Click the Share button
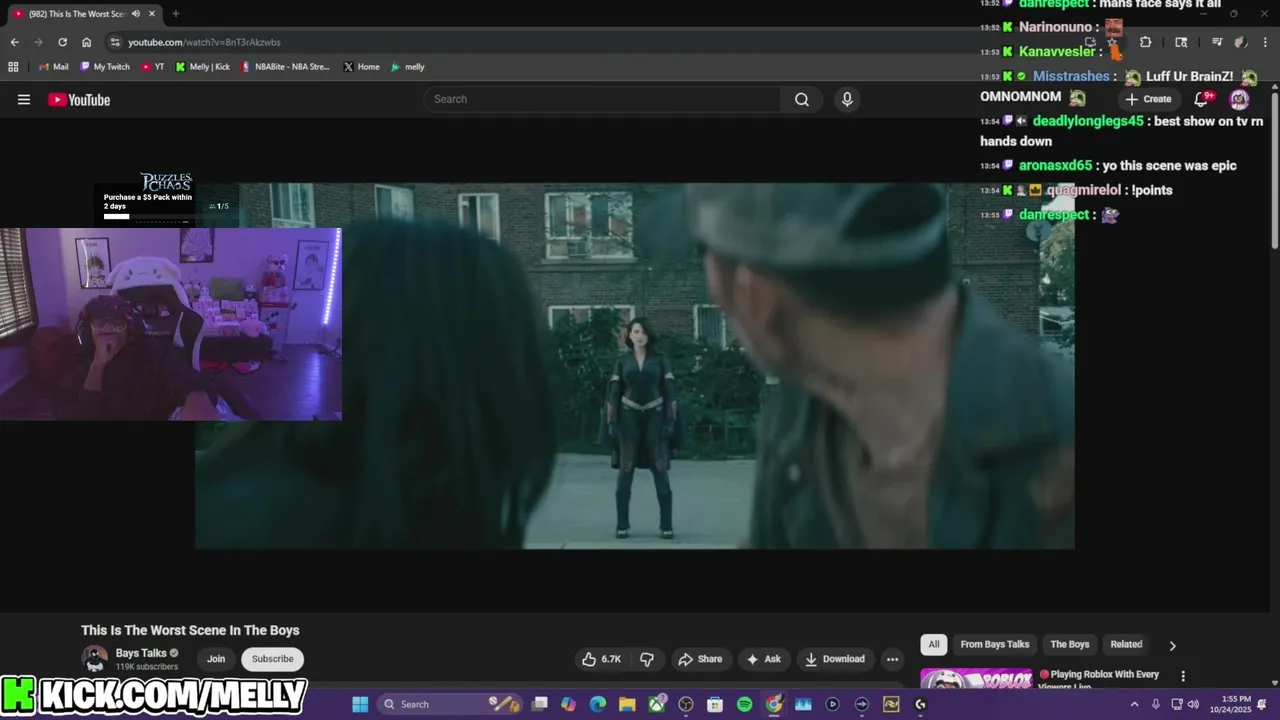1280x720 pixels. (x=700, y=659)
